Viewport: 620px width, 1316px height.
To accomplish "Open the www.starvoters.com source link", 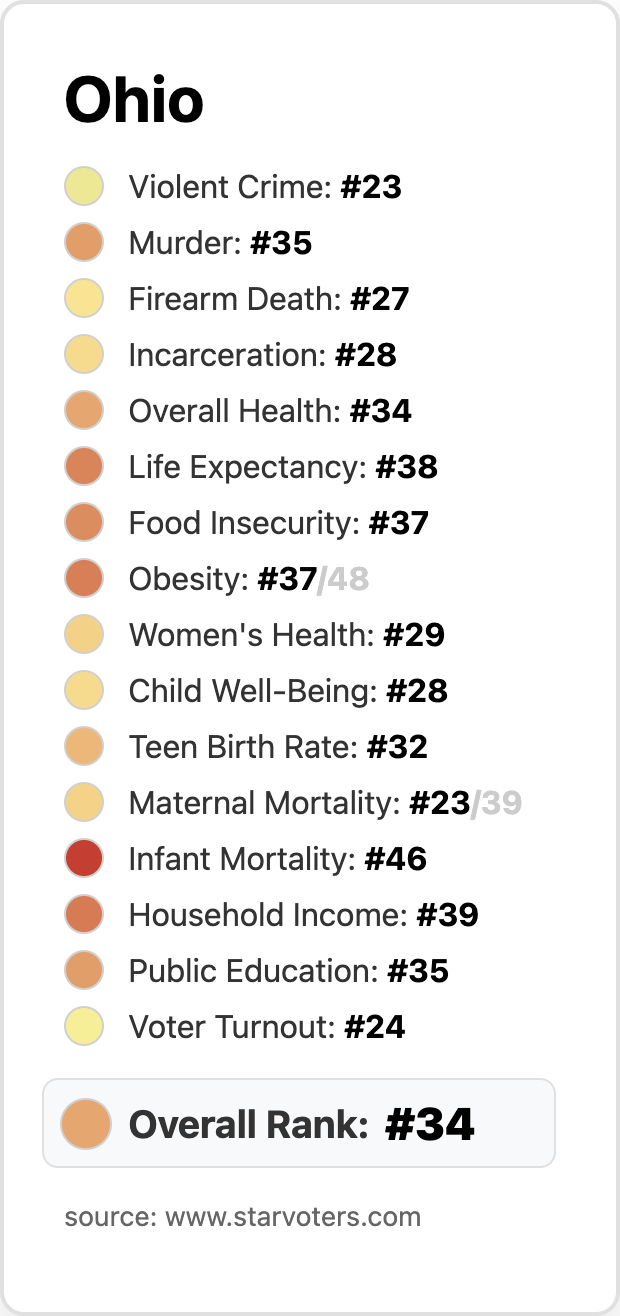I will pos(292,1217).
